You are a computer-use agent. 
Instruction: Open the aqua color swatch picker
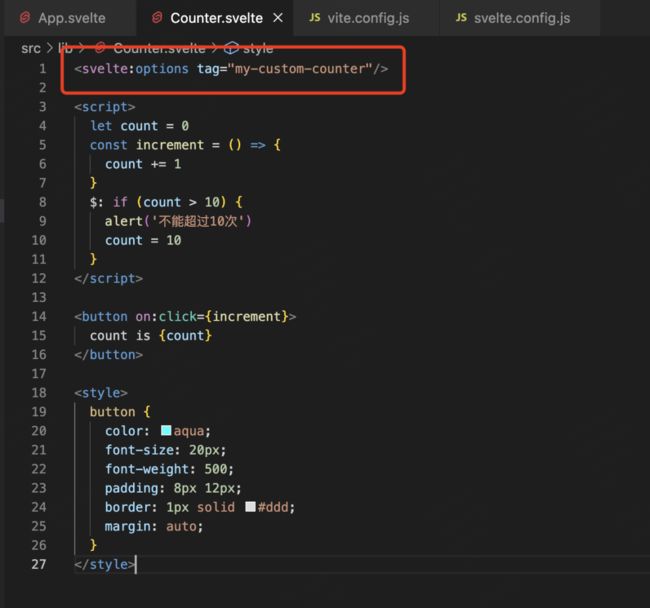pyautogui.click(x=166, y=430)
